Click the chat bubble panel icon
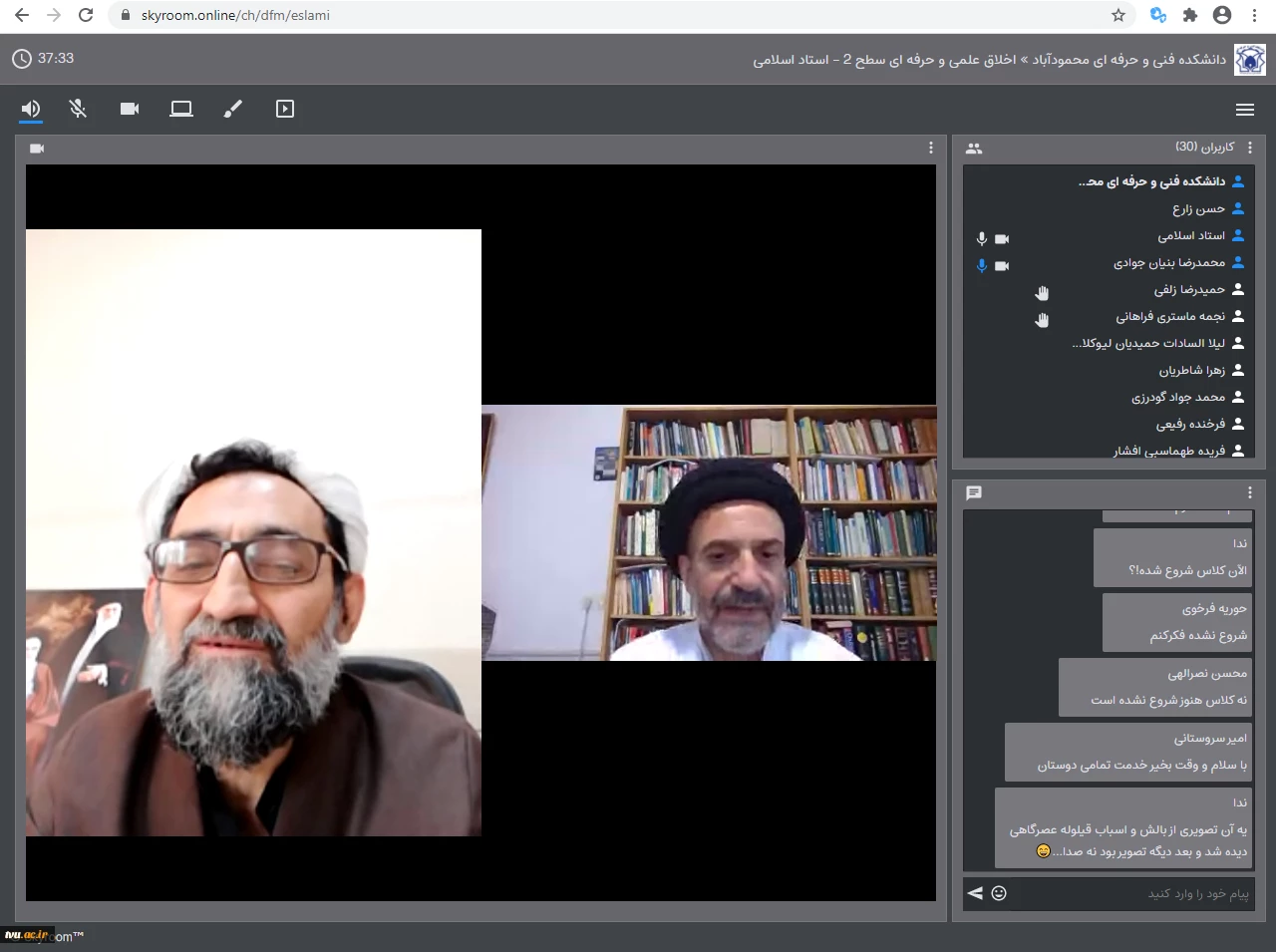 click(x=974, y=492)
